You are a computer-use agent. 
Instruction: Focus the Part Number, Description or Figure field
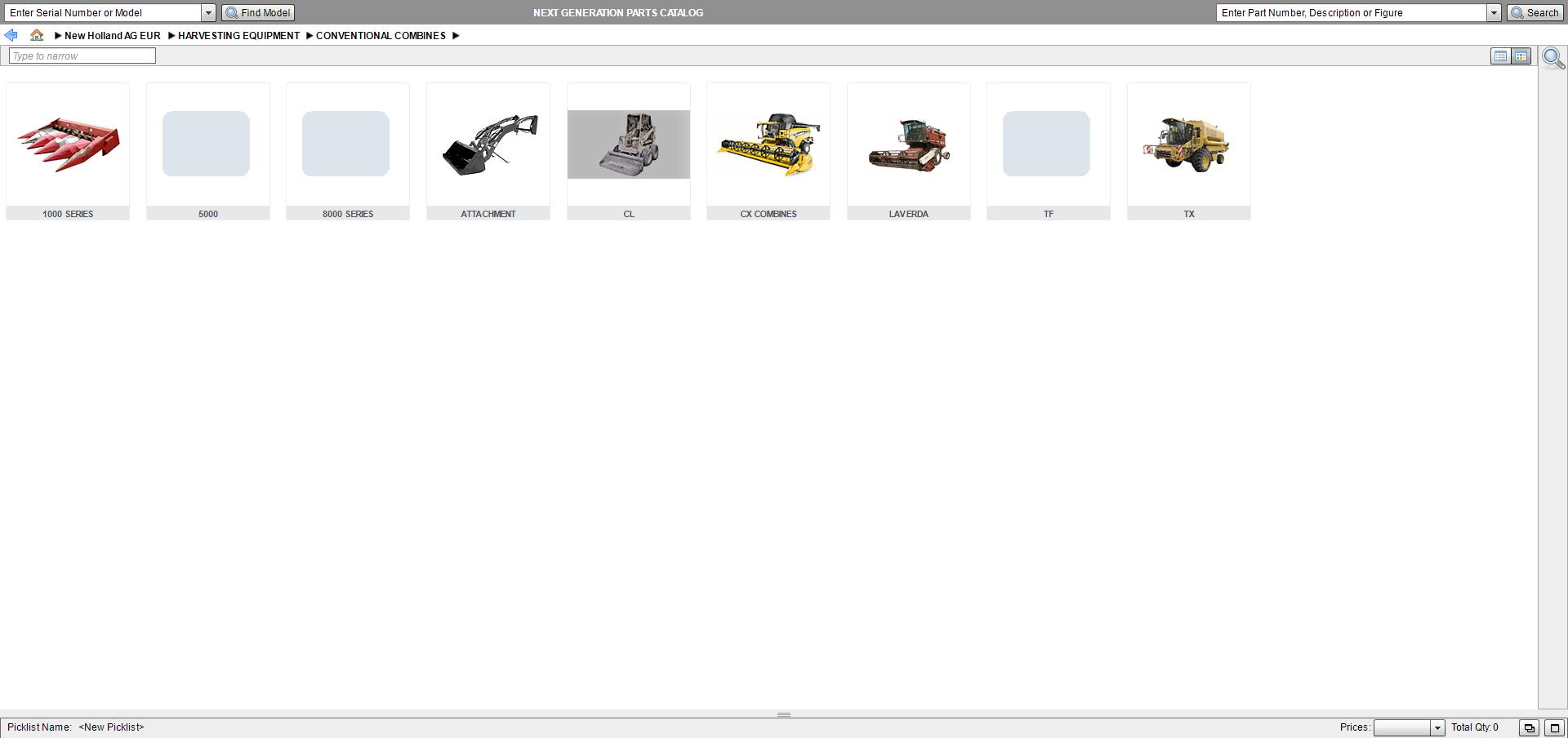(1352, 13)
